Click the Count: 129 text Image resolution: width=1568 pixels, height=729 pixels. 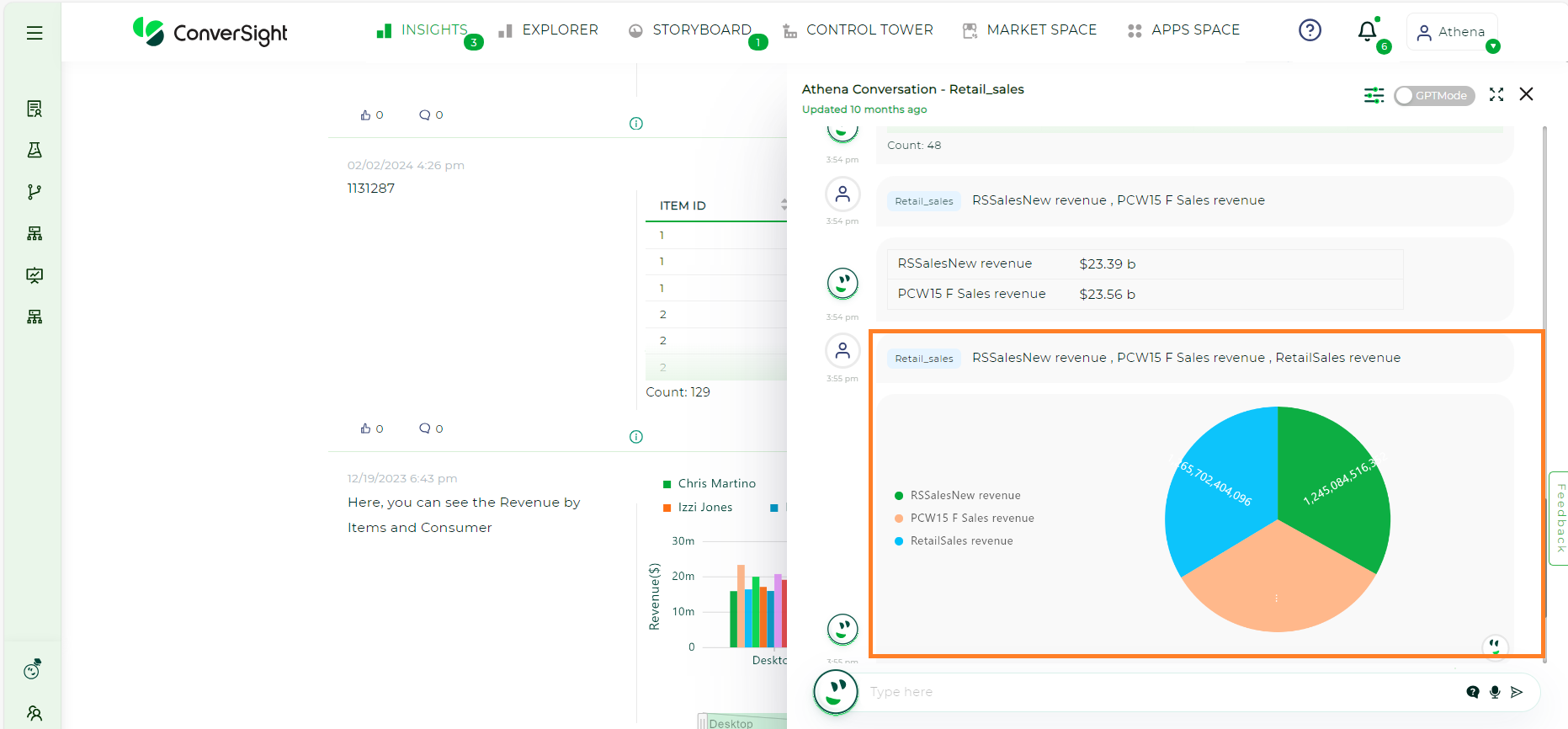(x=678, y=392)
